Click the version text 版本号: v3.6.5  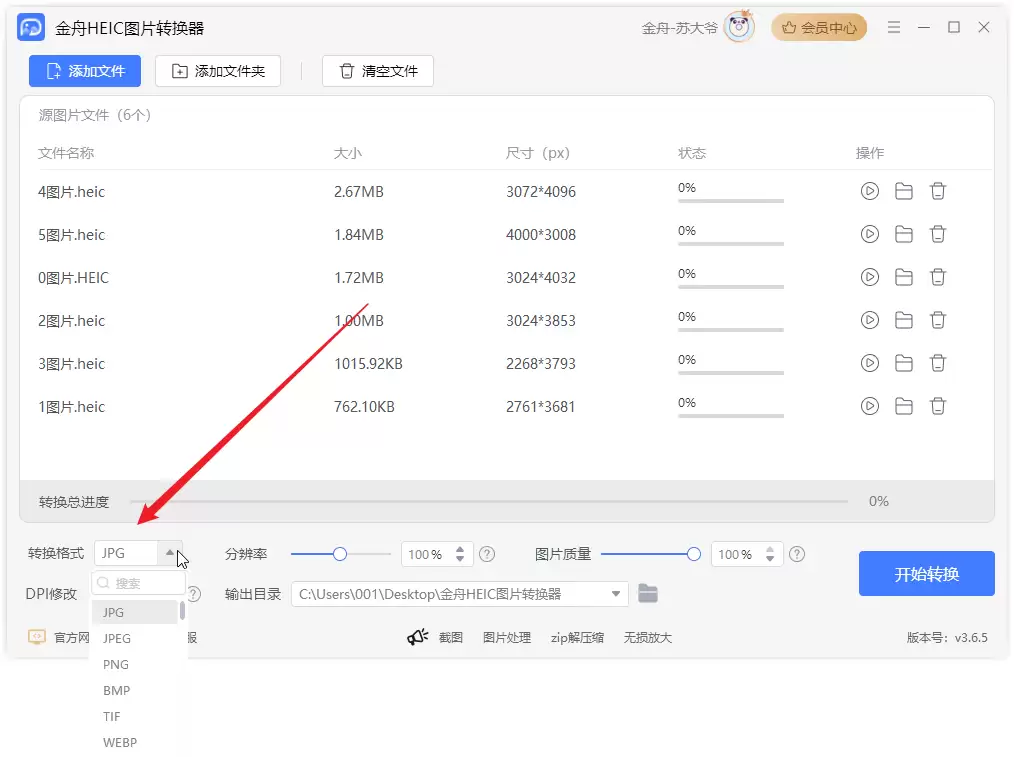pos(947,637)
